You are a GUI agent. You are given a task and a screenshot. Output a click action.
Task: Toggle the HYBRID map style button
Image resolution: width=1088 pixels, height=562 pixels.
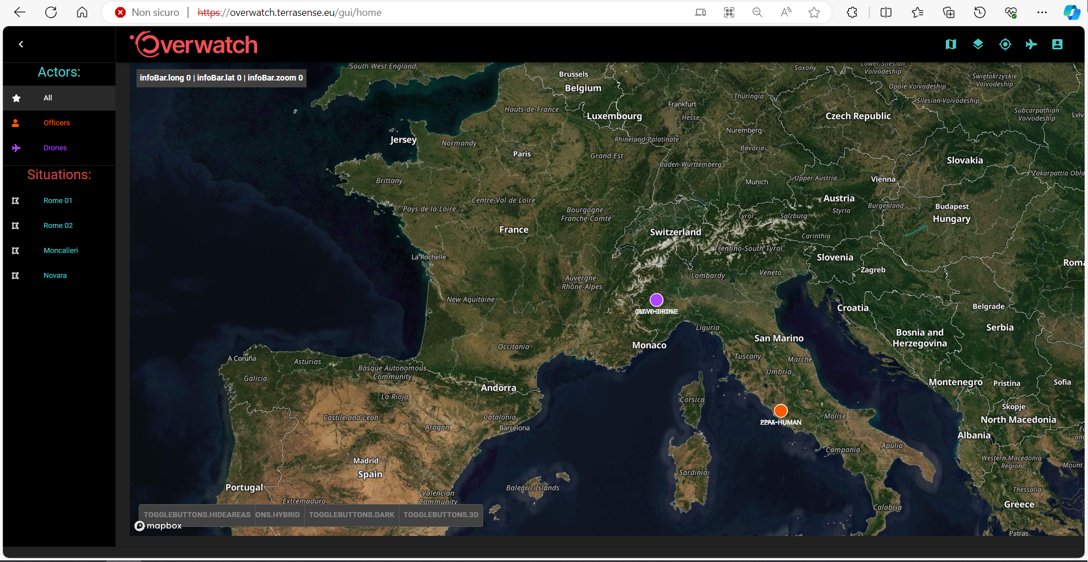point(278,515)
